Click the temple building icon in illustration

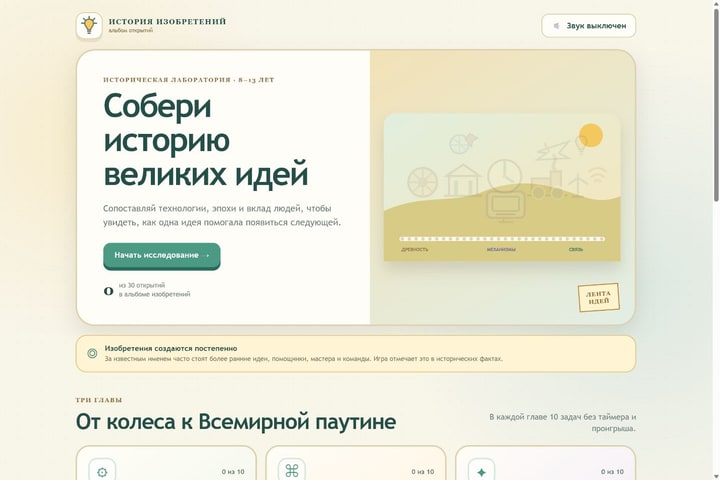[463, 181]
